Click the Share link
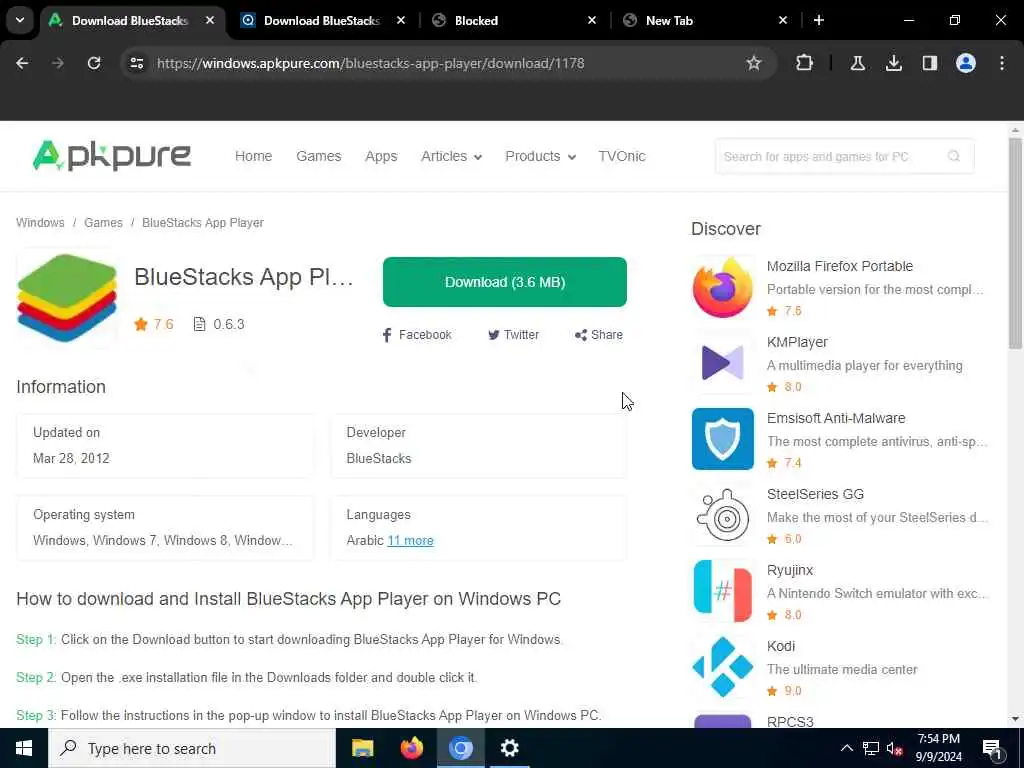This screenshot has width=1024, height=768. pos(598,334)
